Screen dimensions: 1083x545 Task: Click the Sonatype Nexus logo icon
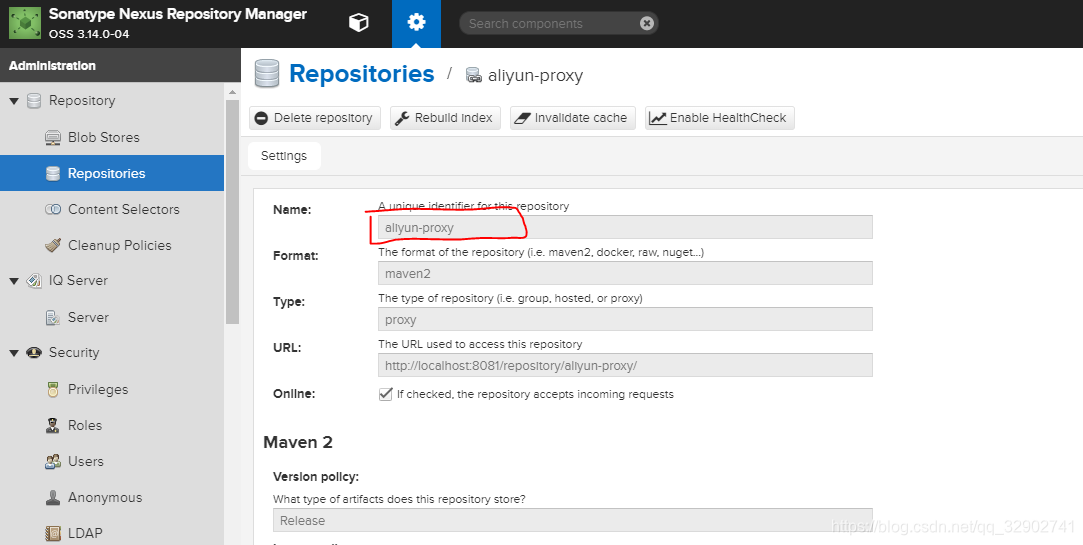(x=25, y=23)
